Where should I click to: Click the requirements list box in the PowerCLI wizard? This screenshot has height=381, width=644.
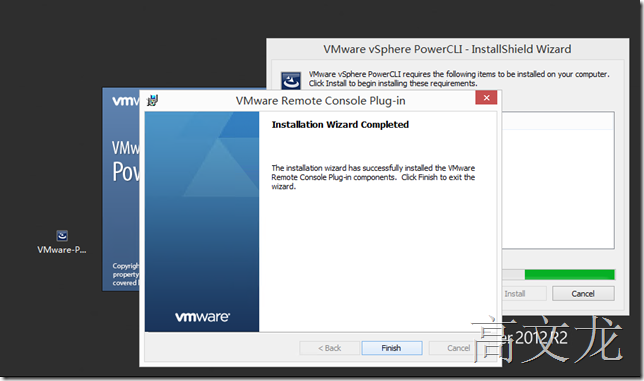pos(558,180)
